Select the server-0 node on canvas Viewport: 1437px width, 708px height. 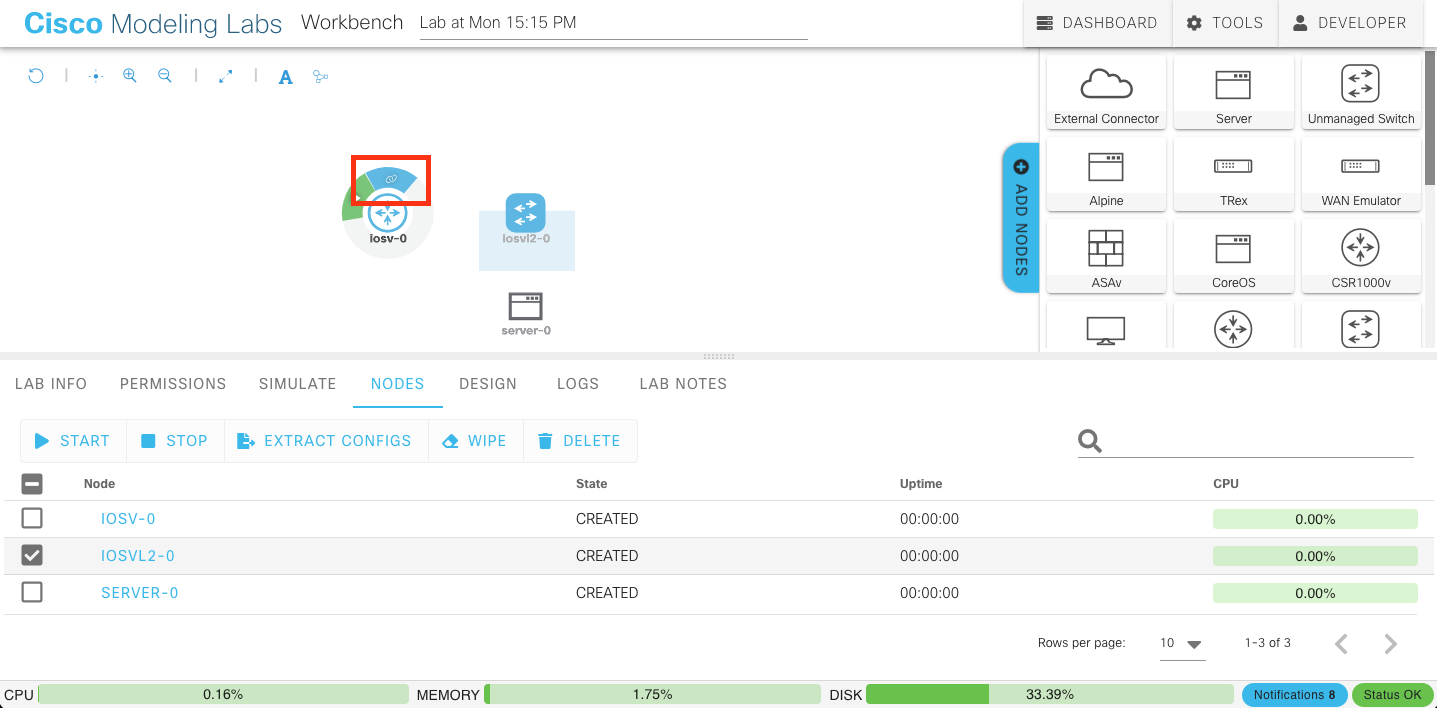point(526,306)
